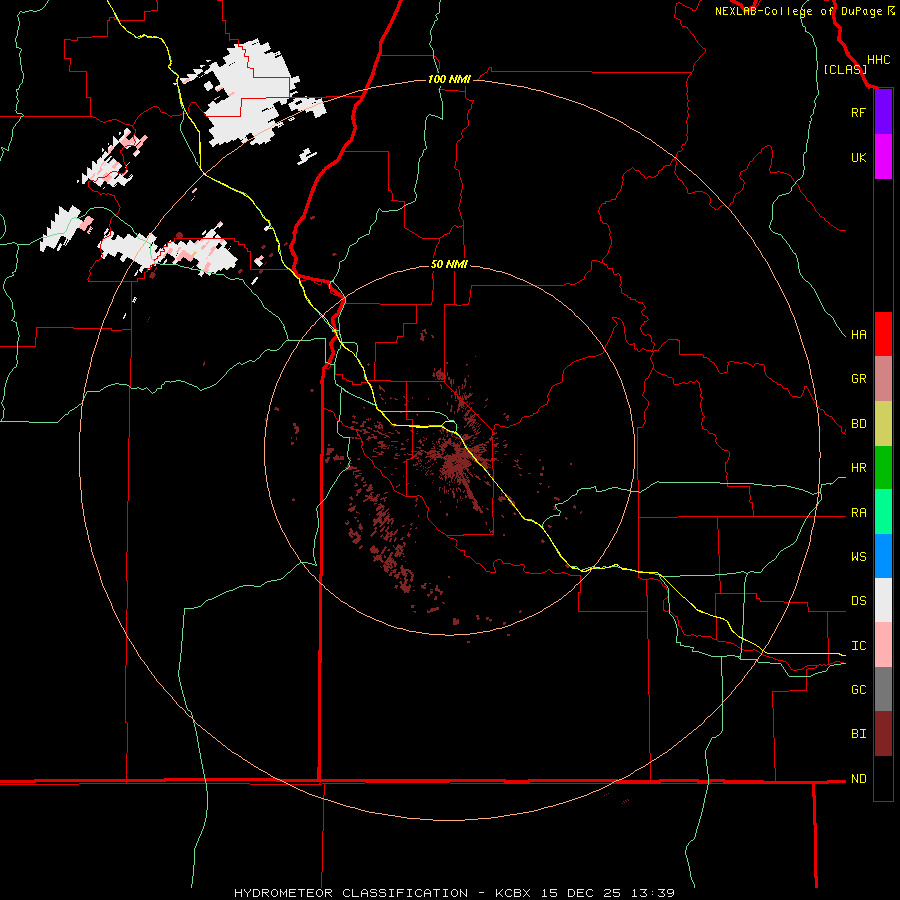Click the KCBX radar site identifier
Viewport: 900px width, 900px height.
coord(516,893)
